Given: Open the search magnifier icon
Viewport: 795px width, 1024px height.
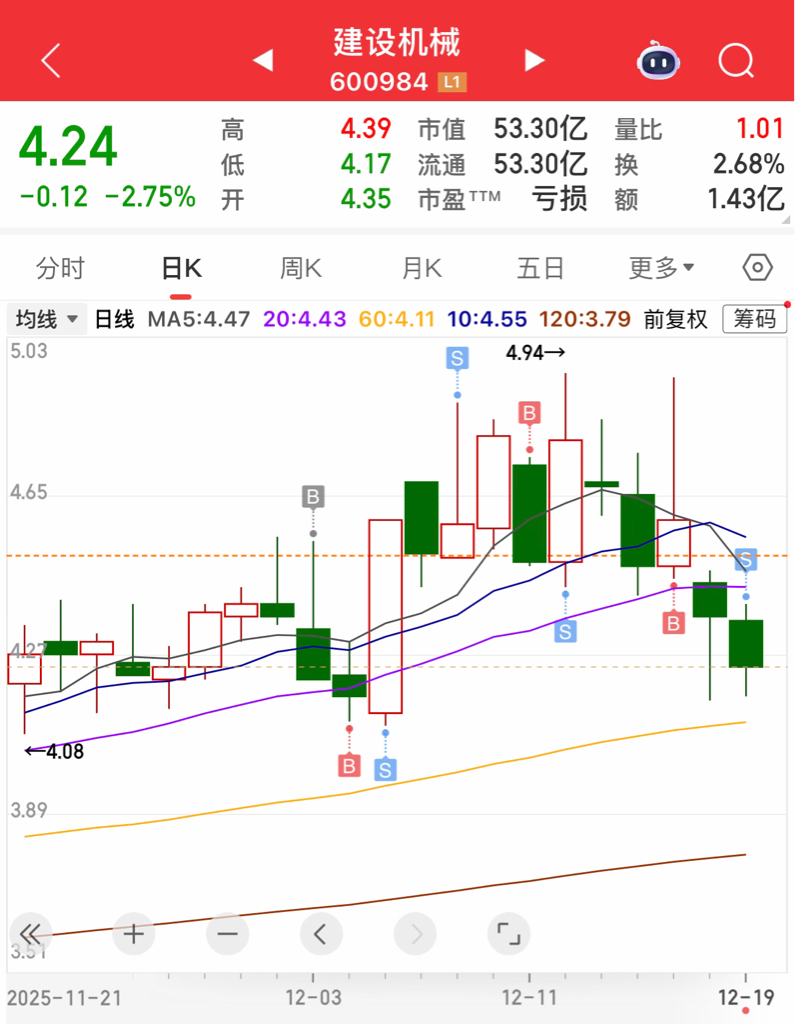Looking at the screenshot, I should pyautogui.click(x=736, y=61).
